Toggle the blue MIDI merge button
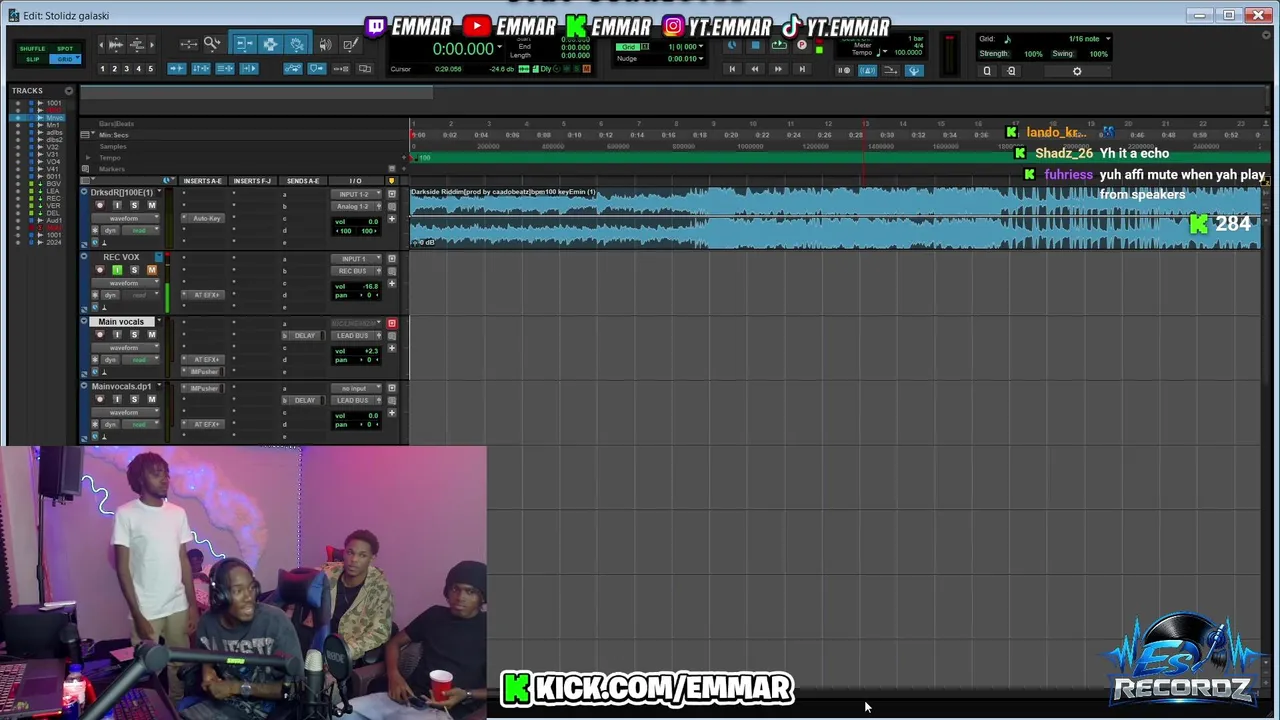The image size is (1280, 720). tap(914, 70)
